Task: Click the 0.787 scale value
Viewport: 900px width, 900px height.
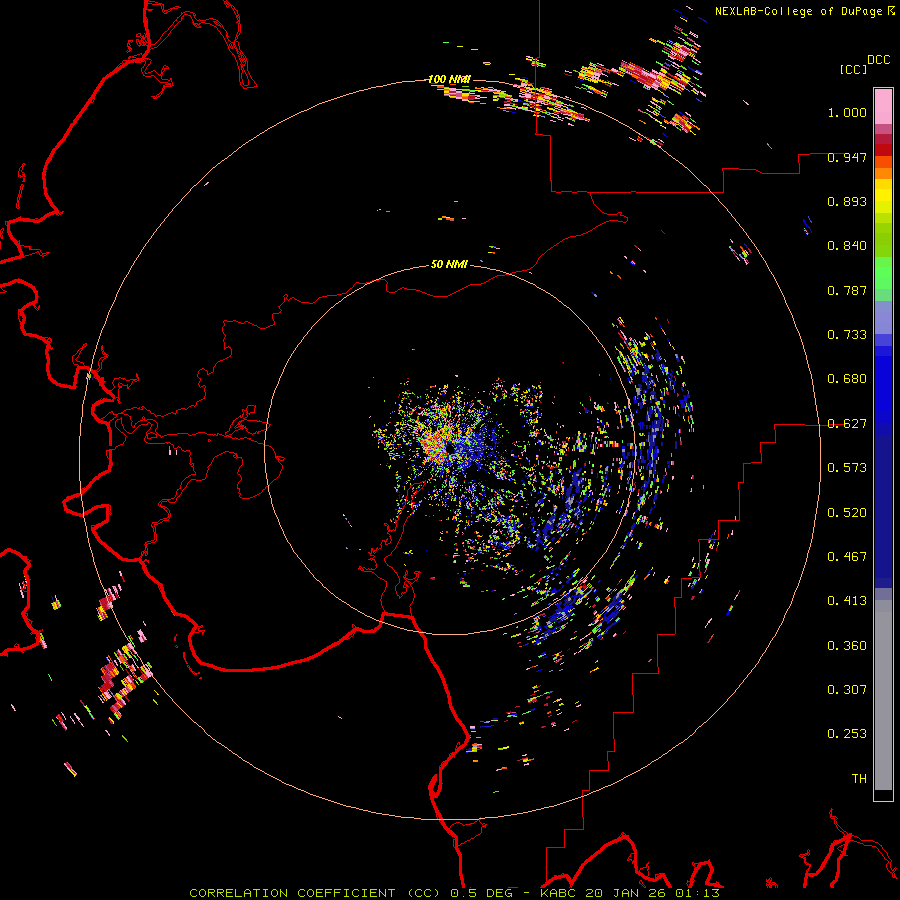Action: click(847, 290)
